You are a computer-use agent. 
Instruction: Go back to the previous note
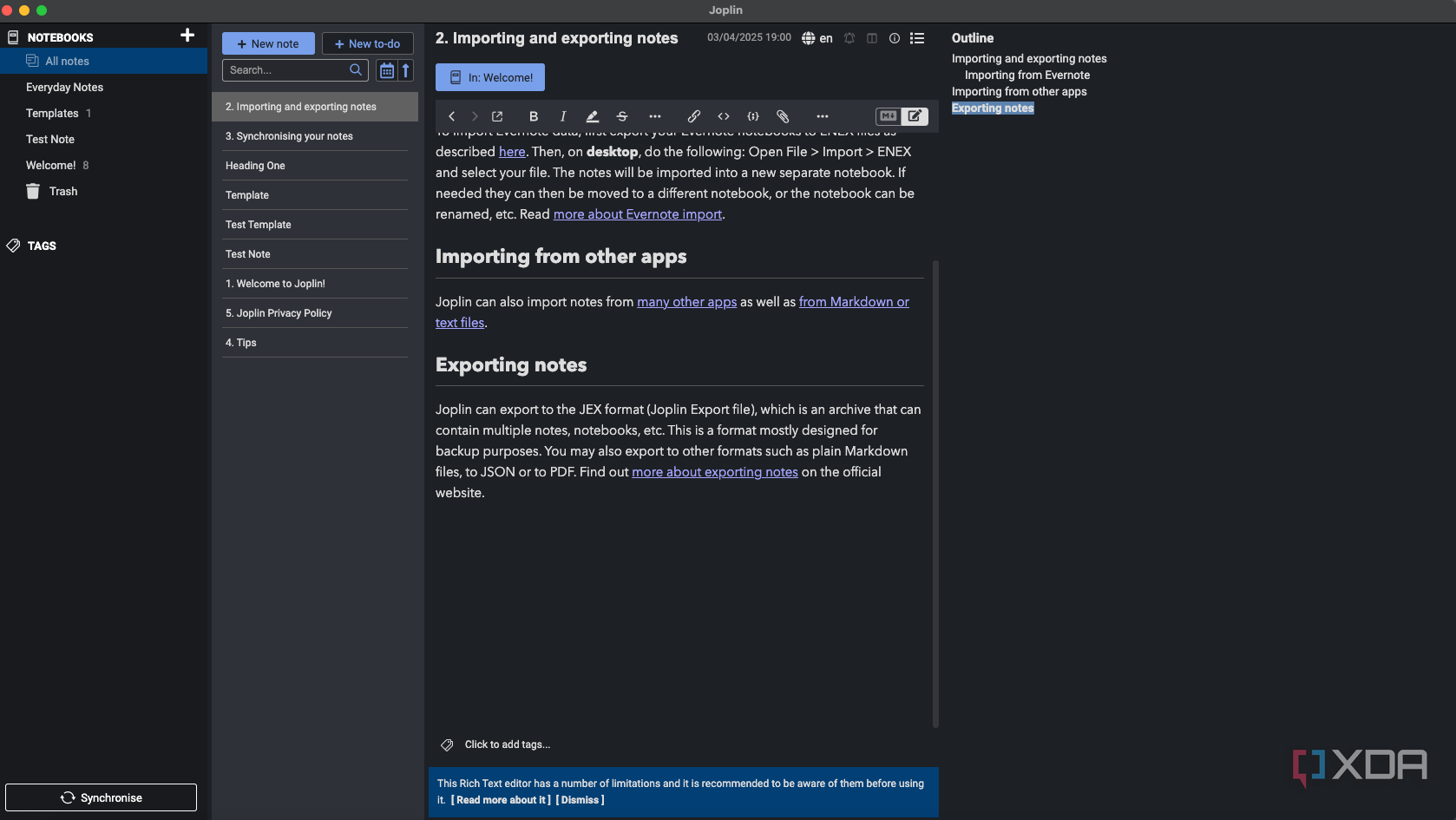(451, 116)
